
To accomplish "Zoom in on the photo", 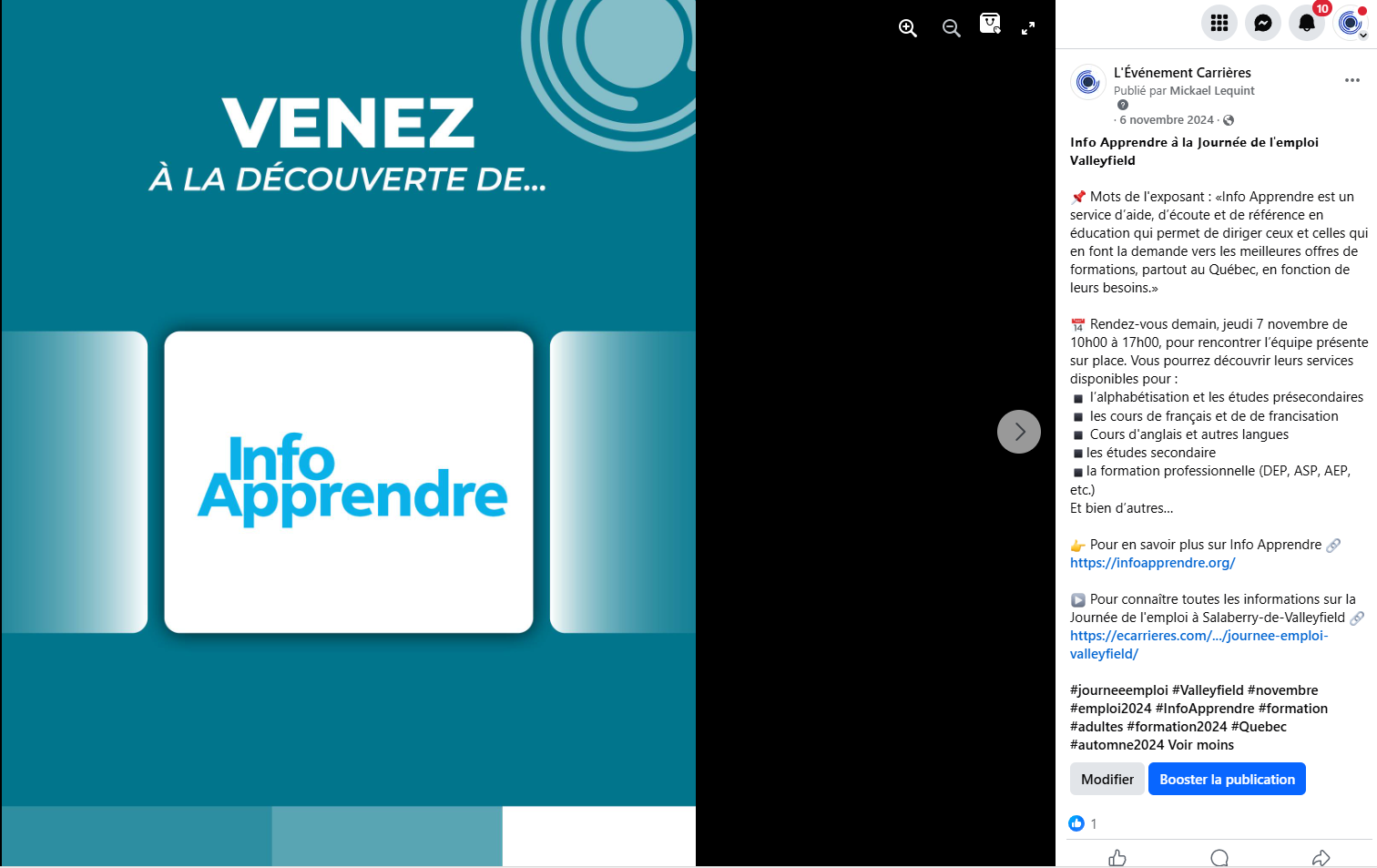I will tap(907, 28).
